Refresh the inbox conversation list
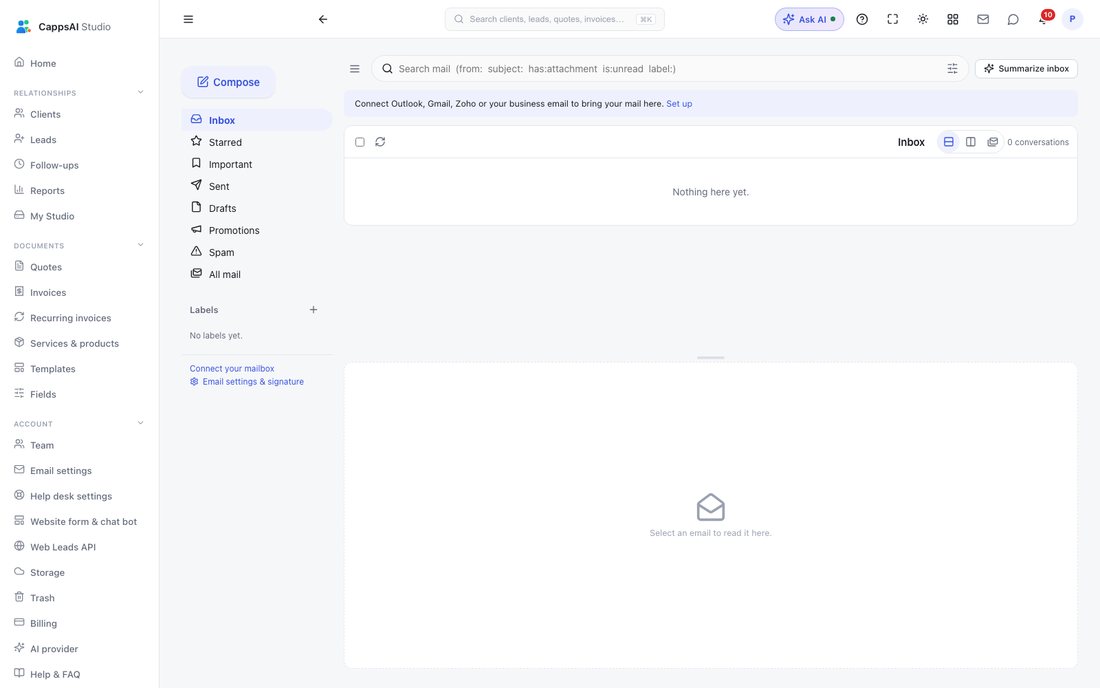Image resolution: width=1100 pixels, height=688 pixels. click(380, 142)
